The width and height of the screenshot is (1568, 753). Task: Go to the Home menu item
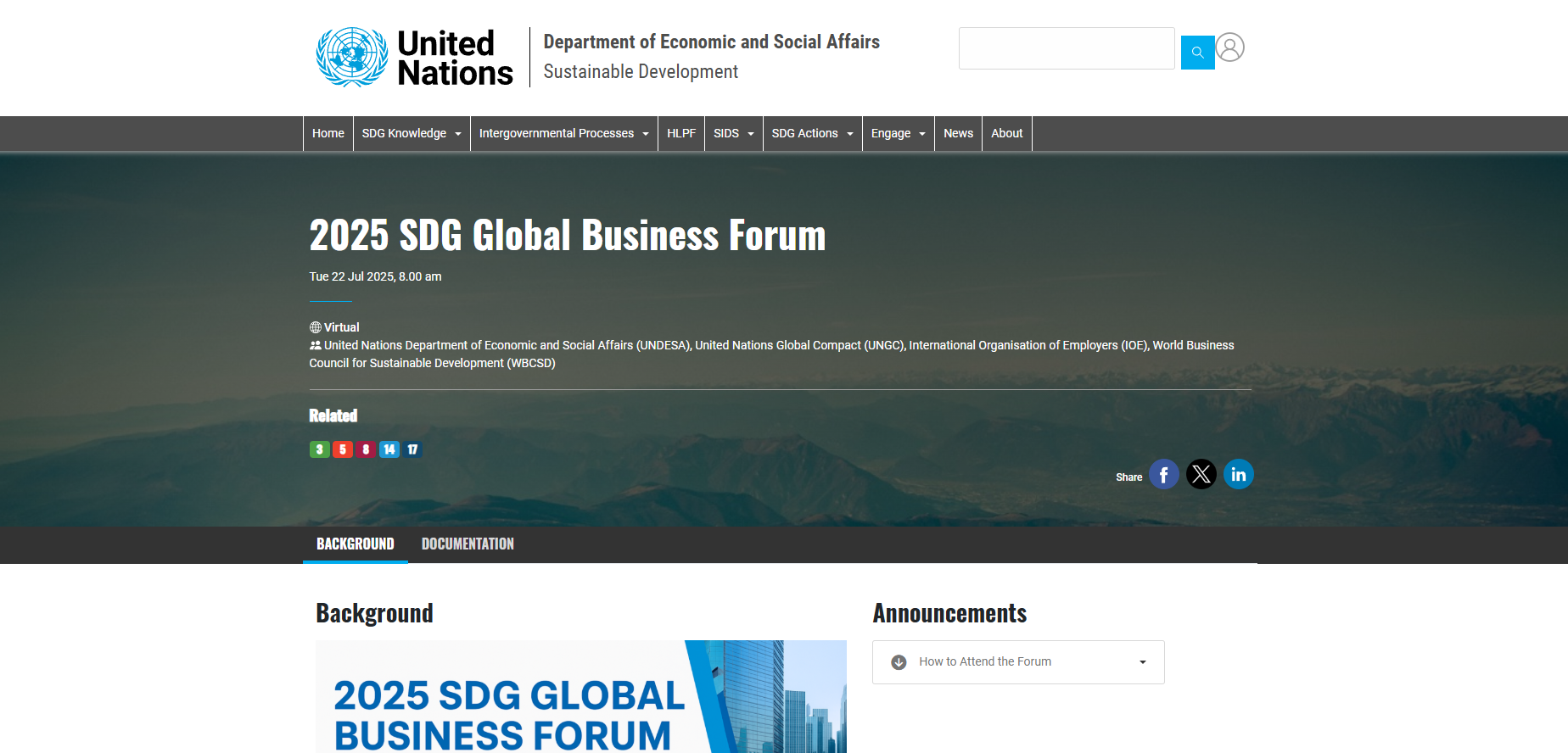pos(328,134)
